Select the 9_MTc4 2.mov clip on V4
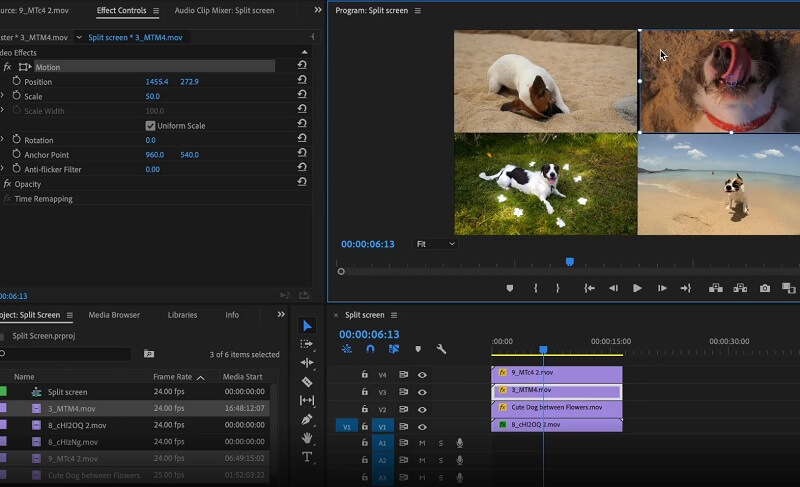This screenshot has width=800, height=487. 557,373
